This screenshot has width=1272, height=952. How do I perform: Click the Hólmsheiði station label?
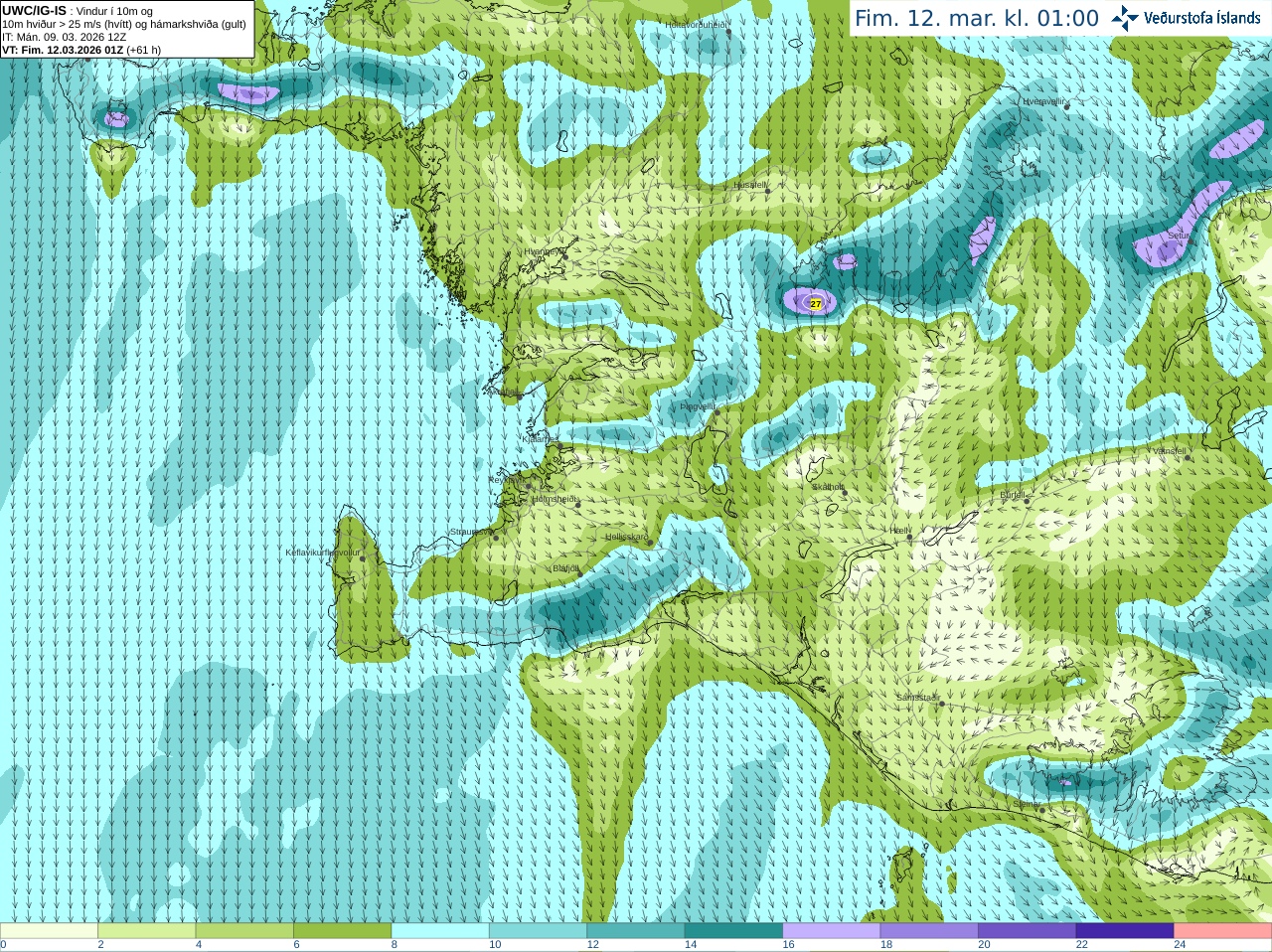[x=555, y=499]
